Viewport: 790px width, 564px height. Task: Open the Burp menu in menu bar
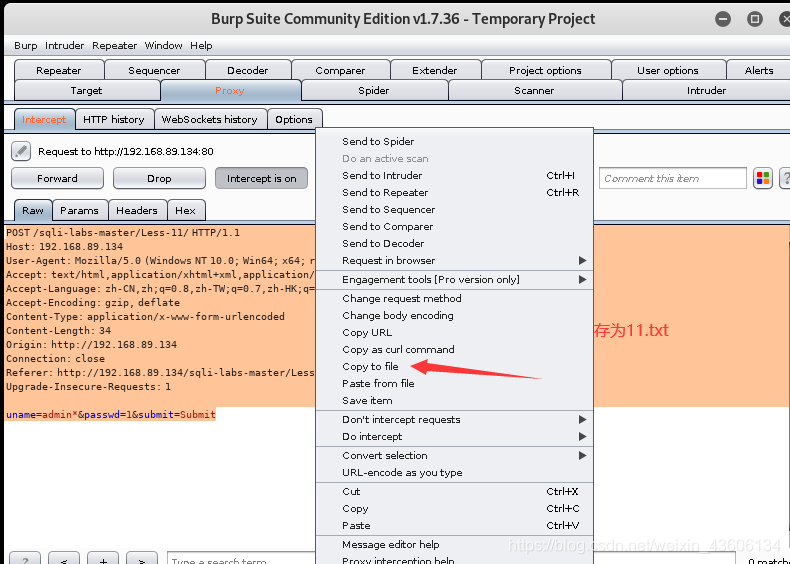click(26, 46)
